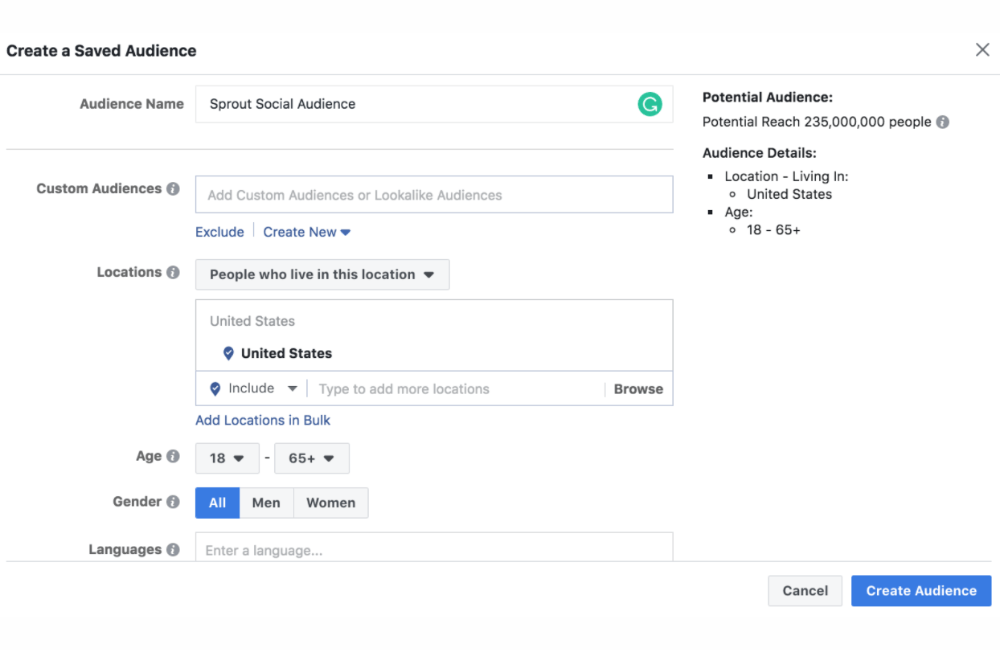This screenshot has height=650, width=1000.
Task: Click the Enter a language field
Action: (x=434, y=548)
